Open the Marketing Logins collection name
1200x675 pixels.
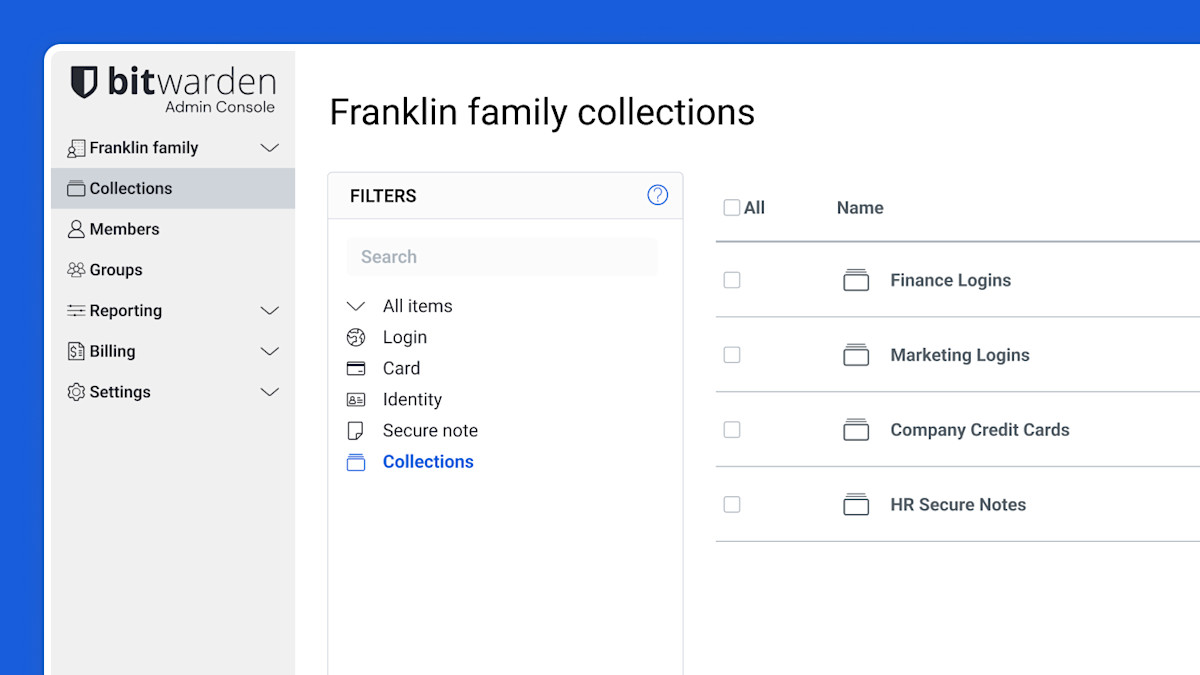(959, 355)
